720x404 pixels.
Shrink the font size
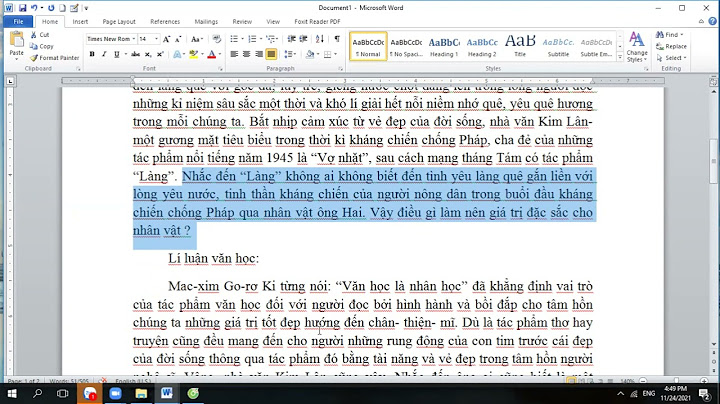pyautogui.click(x=178, y=39)
